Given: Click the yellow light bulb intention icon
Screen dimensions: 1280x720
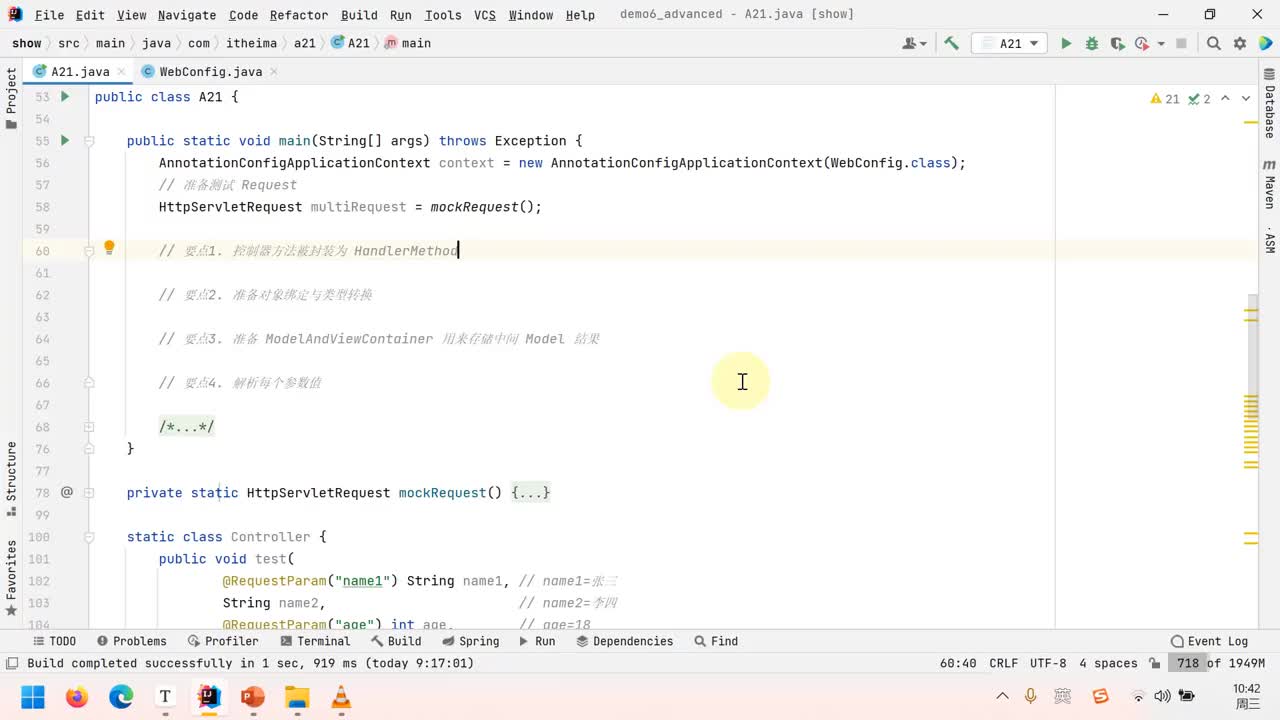Looking at the screenshot, I should click(x=110, y=248).
